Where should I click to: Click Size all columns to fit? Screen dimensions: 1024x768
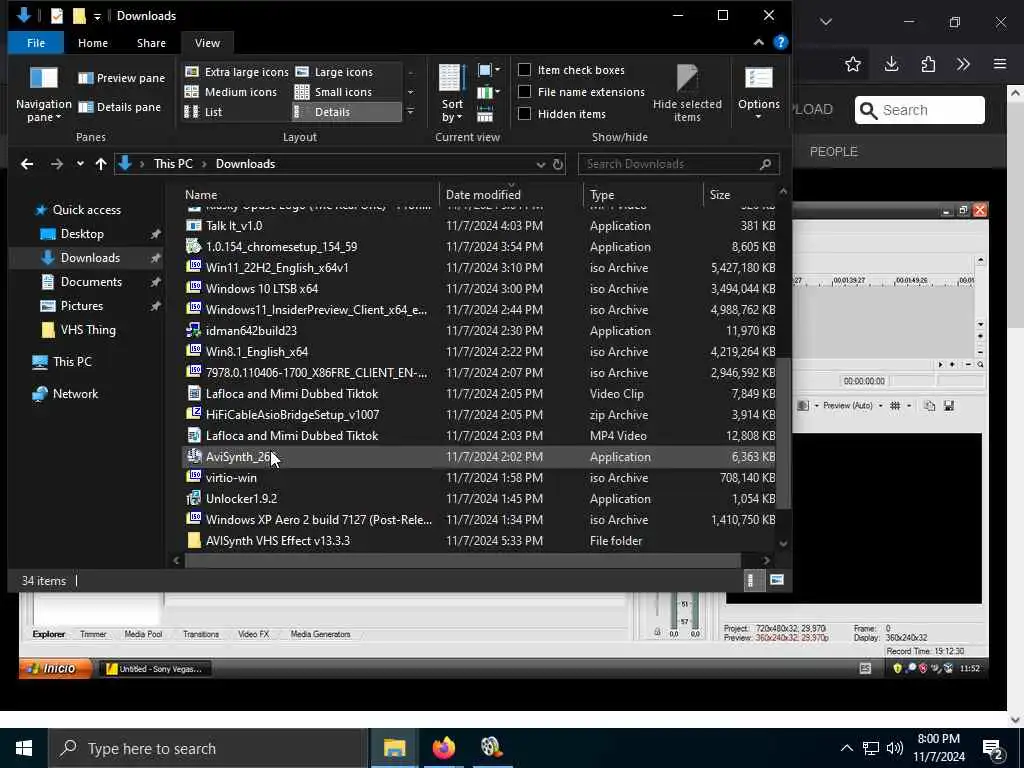[x=485, y=114]
